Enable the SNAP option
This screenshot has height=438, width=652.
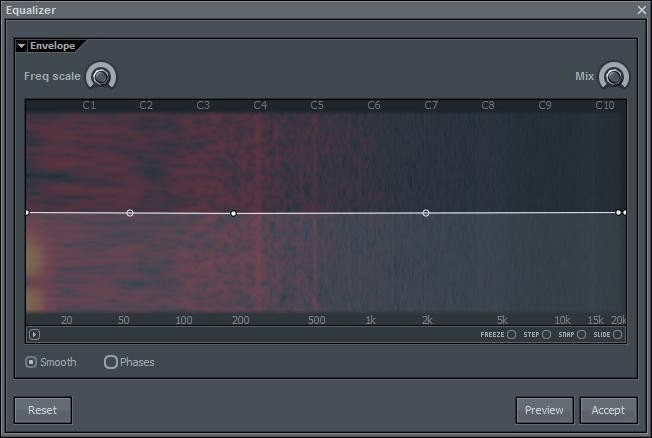click(581, 334)
